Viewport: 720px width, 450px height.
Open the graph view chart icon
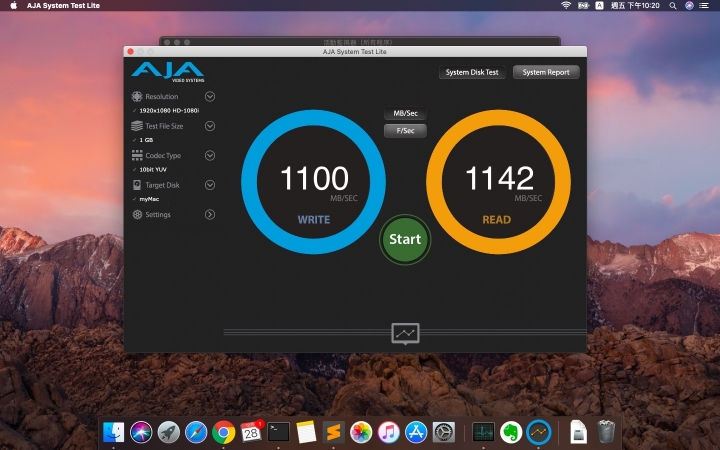[x=405, y=334]
